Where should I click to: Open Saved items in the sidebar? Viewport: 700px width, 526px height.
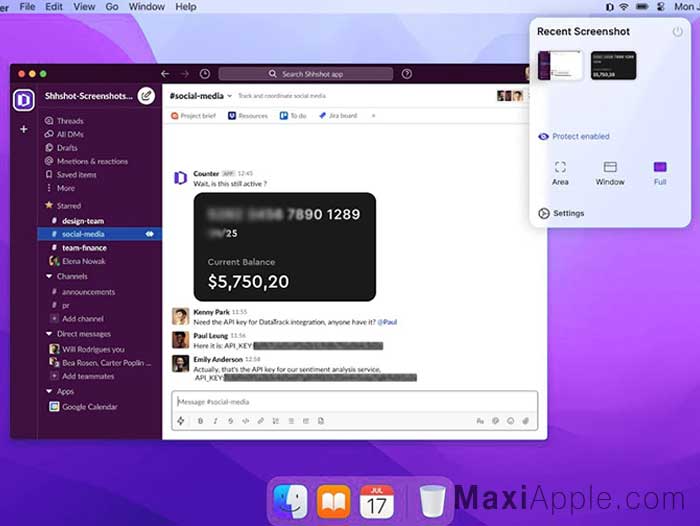[71, 175]
